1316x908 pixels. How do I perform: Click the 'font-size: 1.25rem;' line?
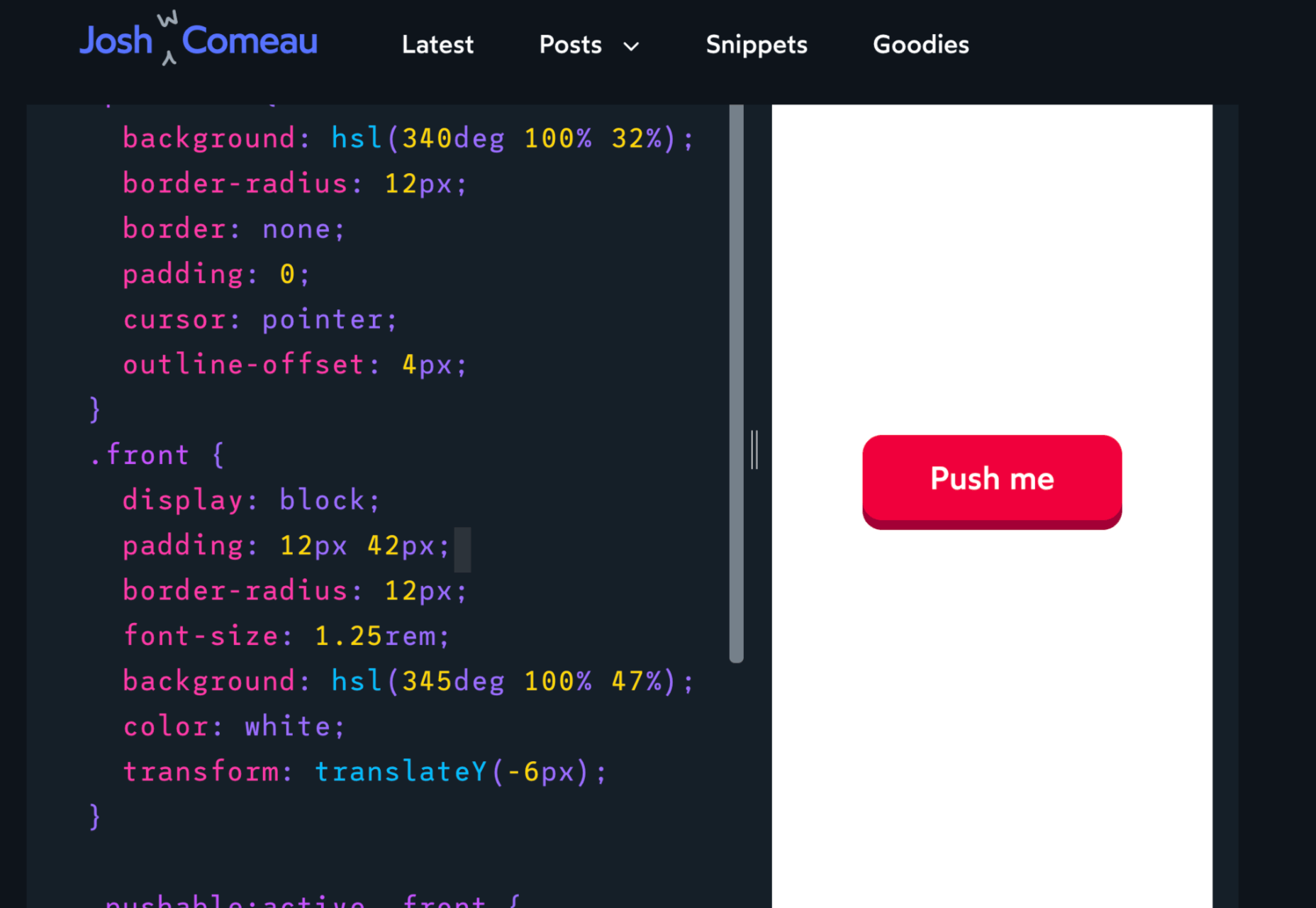286,636
